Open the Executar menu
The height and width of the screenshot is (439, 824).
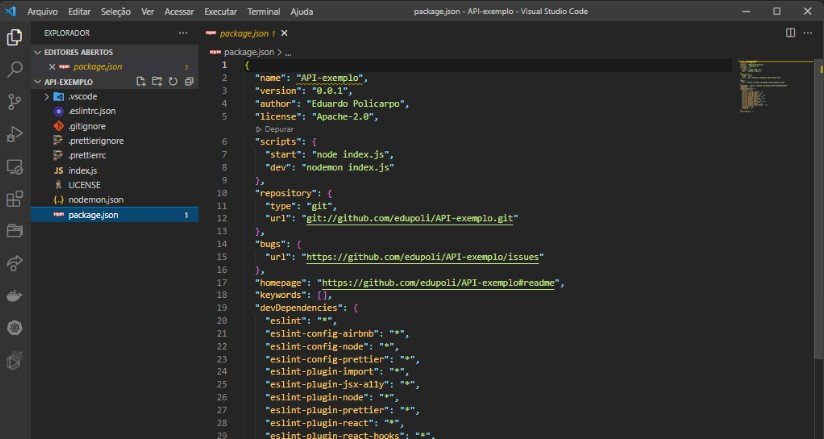click(221, 12)
